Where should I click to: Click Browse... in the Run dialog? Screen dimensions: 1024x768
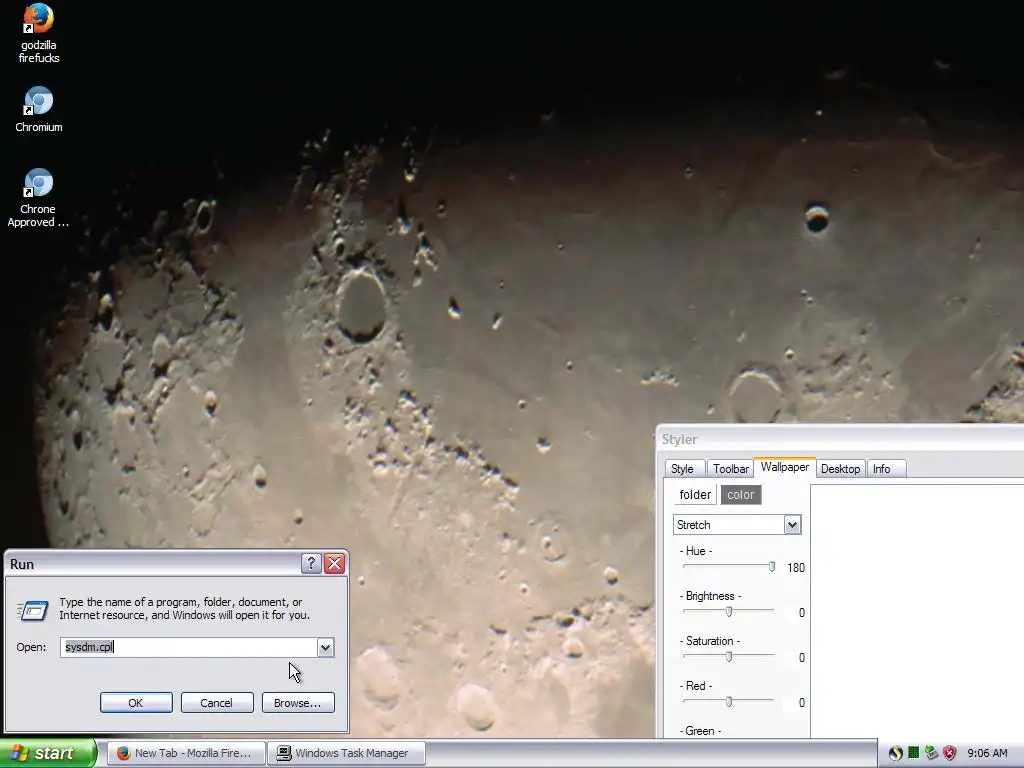[x=298, y=703]
